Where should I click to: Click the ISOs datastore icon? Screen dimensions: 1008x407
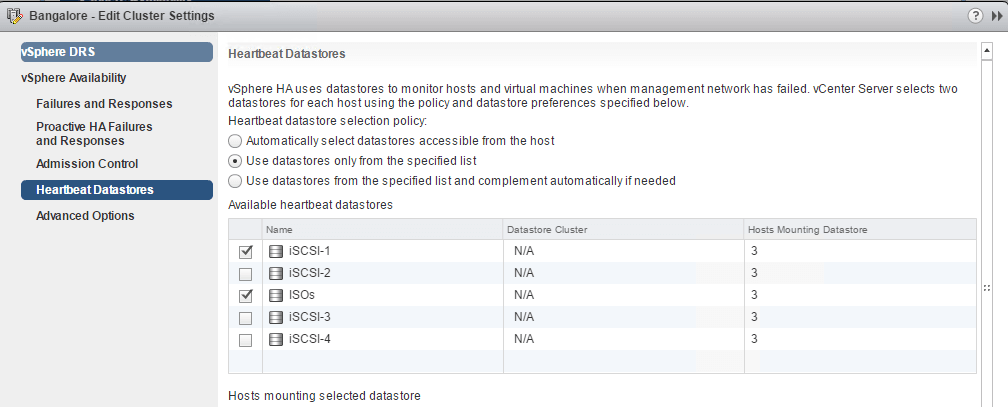pyautogui.click(x=276, y=295)
